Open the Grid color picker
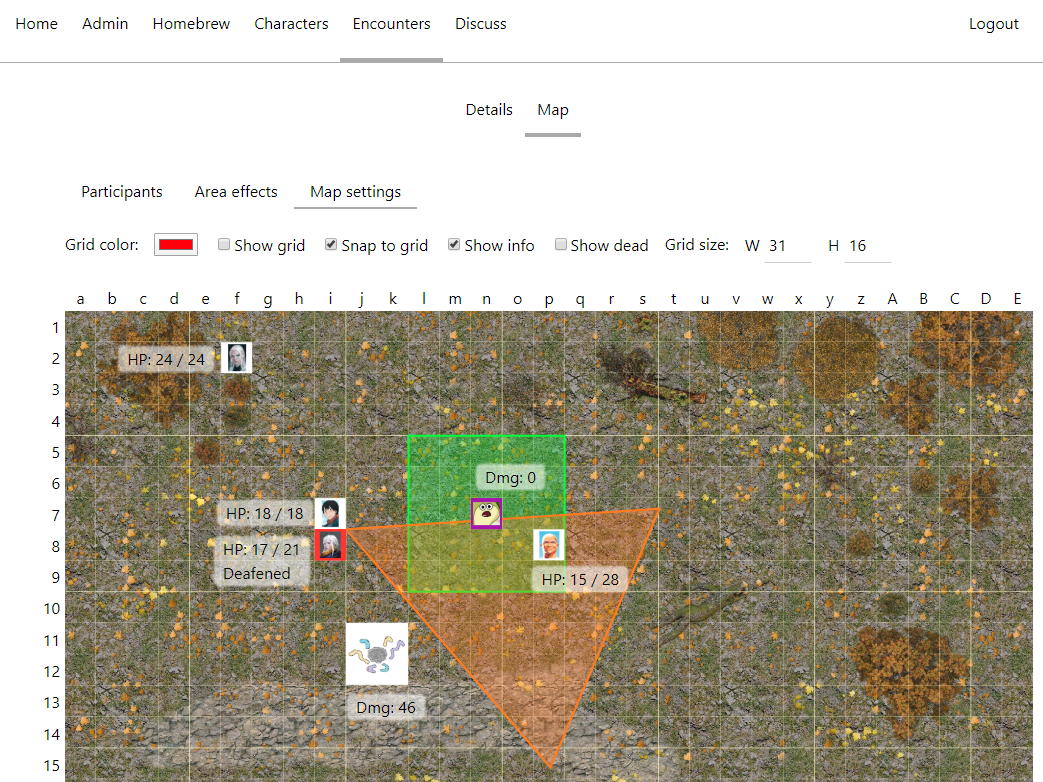Image resolution: width=1043 pixels, height=782 pixels. 176,245
